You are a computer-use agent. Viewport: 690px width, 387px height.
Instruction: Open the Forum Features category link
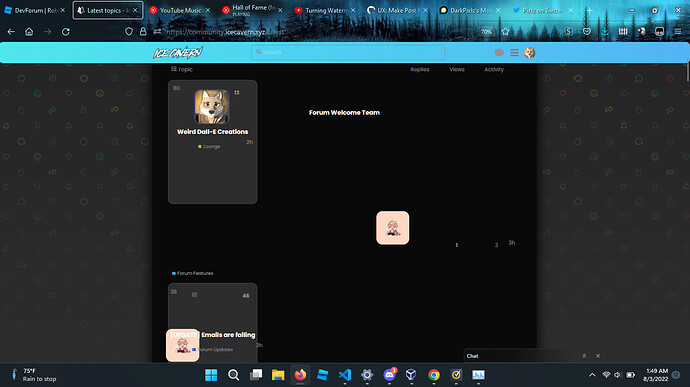tap(192, 273)
